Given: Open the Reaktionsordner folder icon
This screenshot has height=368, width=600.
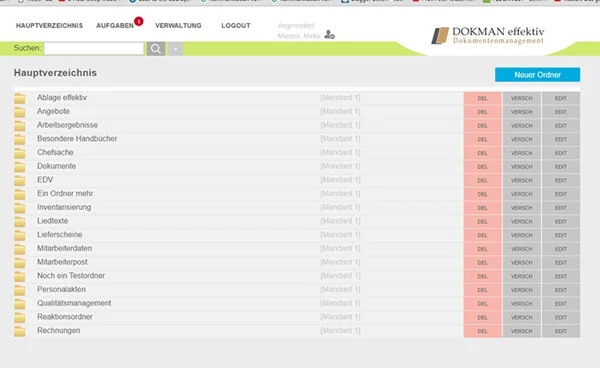Looking at the screenshot, I should (x=20, y=318).
